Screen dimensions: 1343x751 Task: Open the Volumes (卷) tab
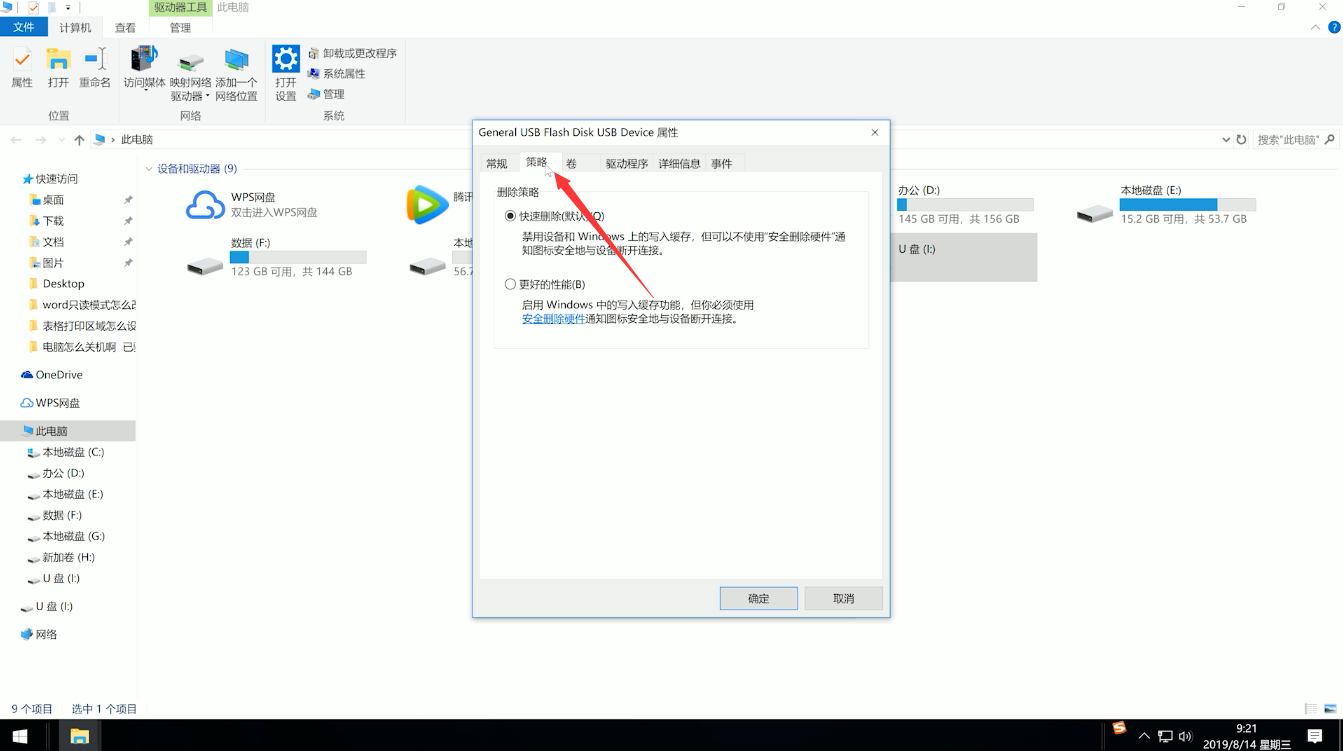[571, 164]
